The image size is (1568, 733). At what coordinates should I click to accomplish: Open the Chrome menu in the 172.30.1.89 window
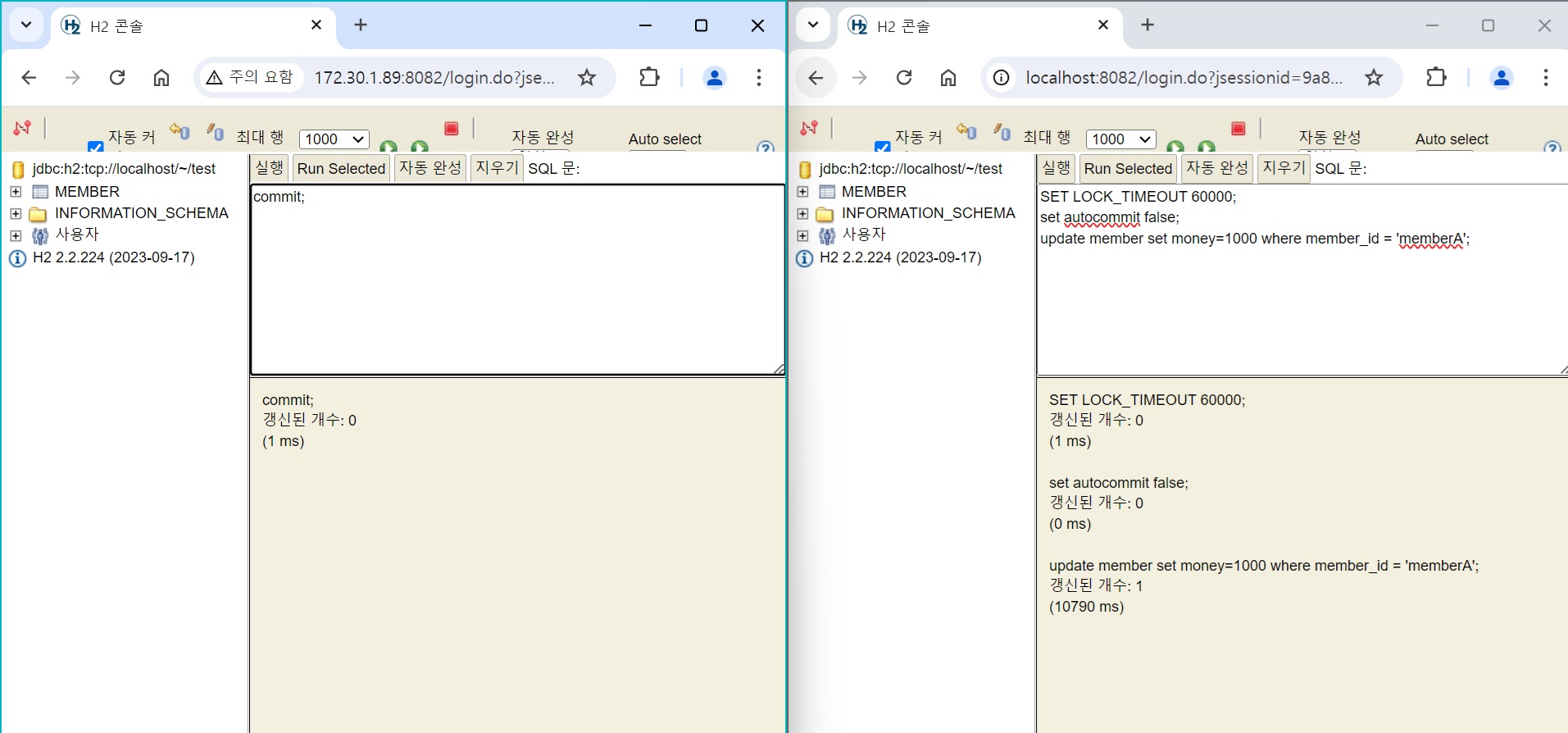[759, 77]
